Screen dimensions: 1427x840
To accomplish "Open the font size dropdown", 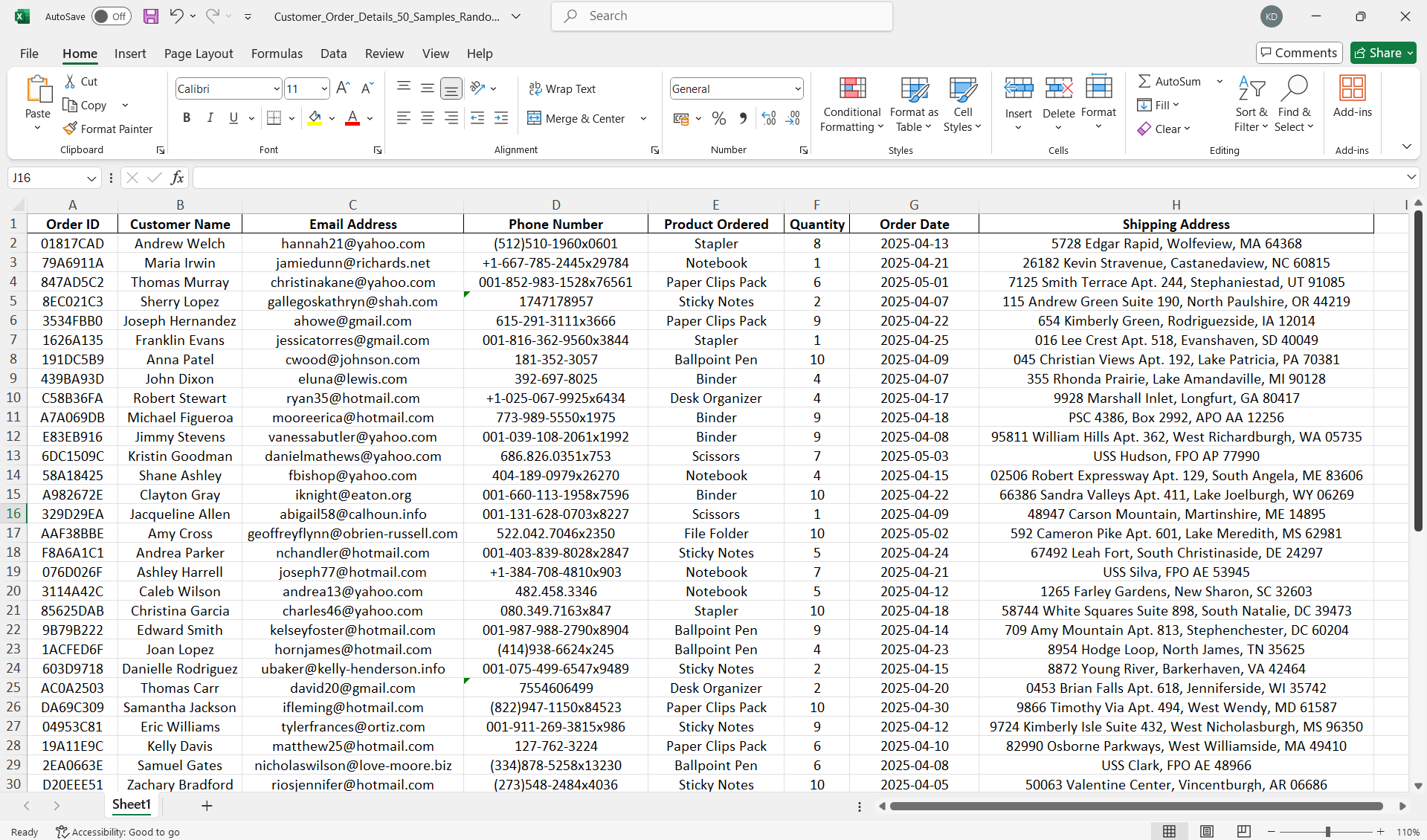I will tap(324, 89).
